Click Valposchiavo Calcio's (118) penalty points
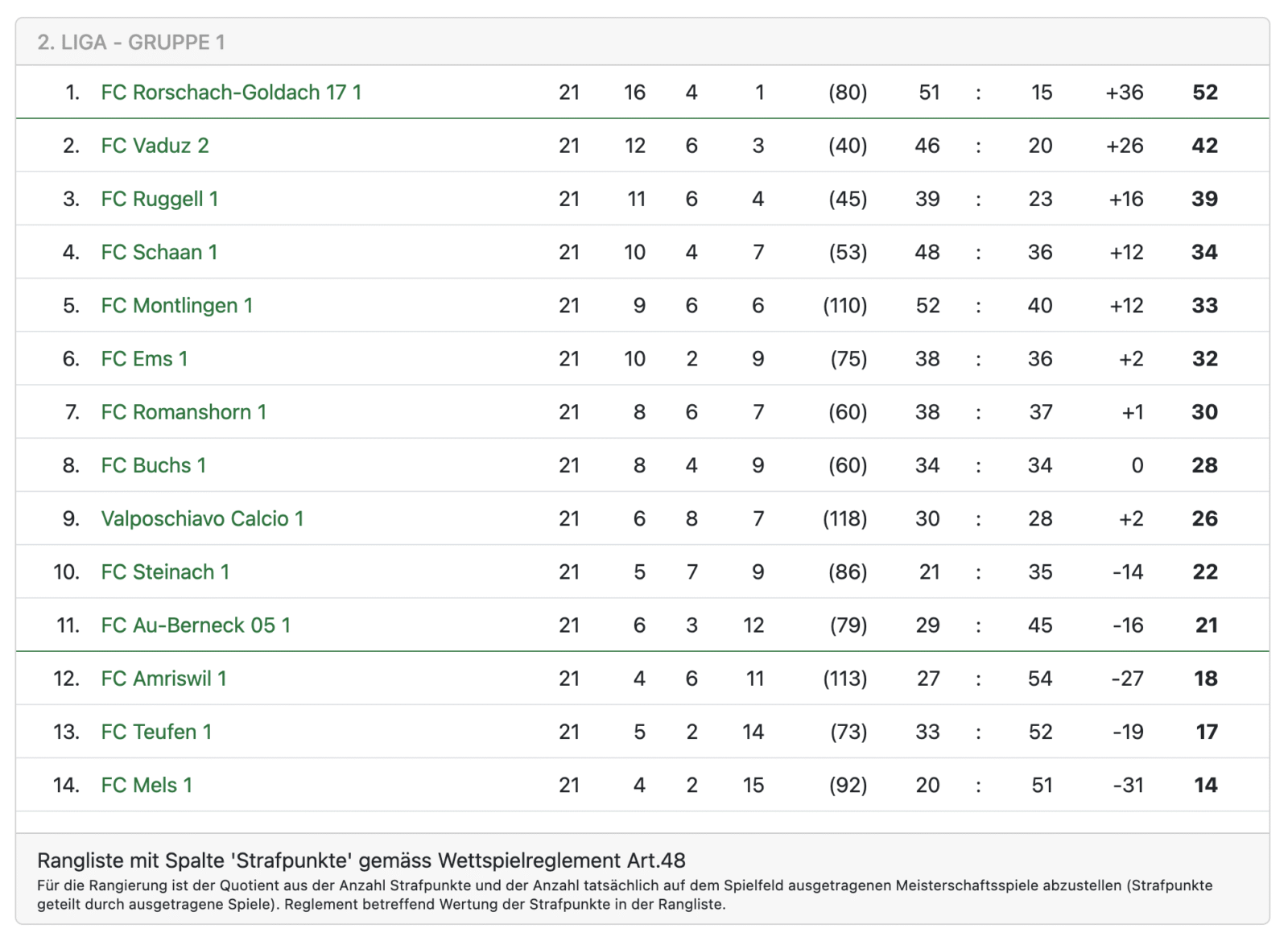The height and width of the screenshot is (945, 1288). click(x=844, y=518)
